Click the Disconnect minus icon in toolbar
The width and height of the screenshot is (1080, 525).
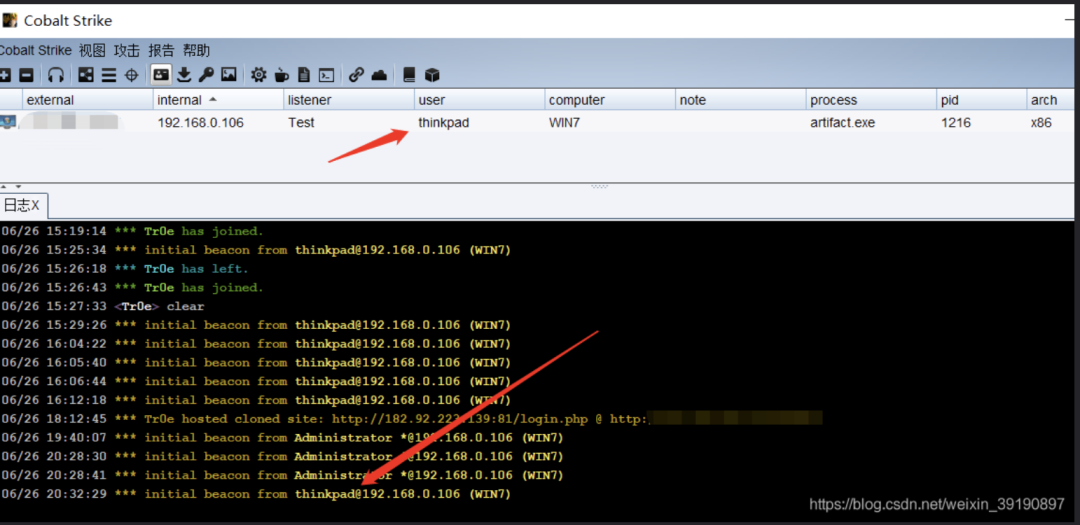tap(26, 74)
